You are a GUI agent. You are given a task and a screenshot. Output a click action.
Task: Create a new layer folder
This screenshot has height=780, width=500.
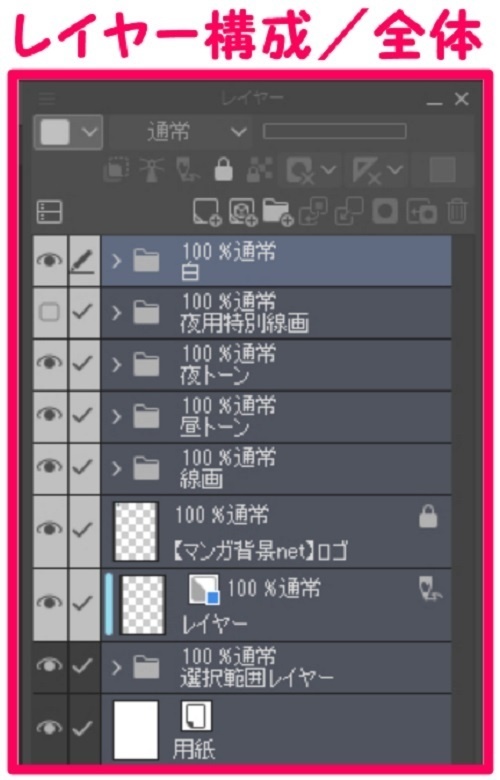pyautogui.click(x=278, y=212)
